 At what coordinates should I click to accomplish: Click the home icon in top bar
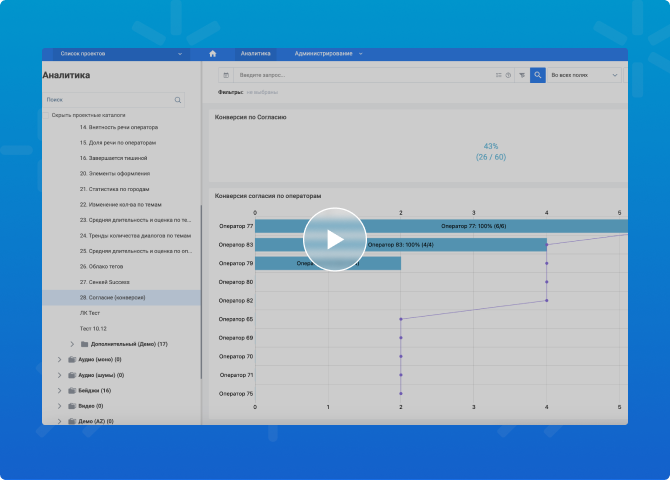(212, 53)
